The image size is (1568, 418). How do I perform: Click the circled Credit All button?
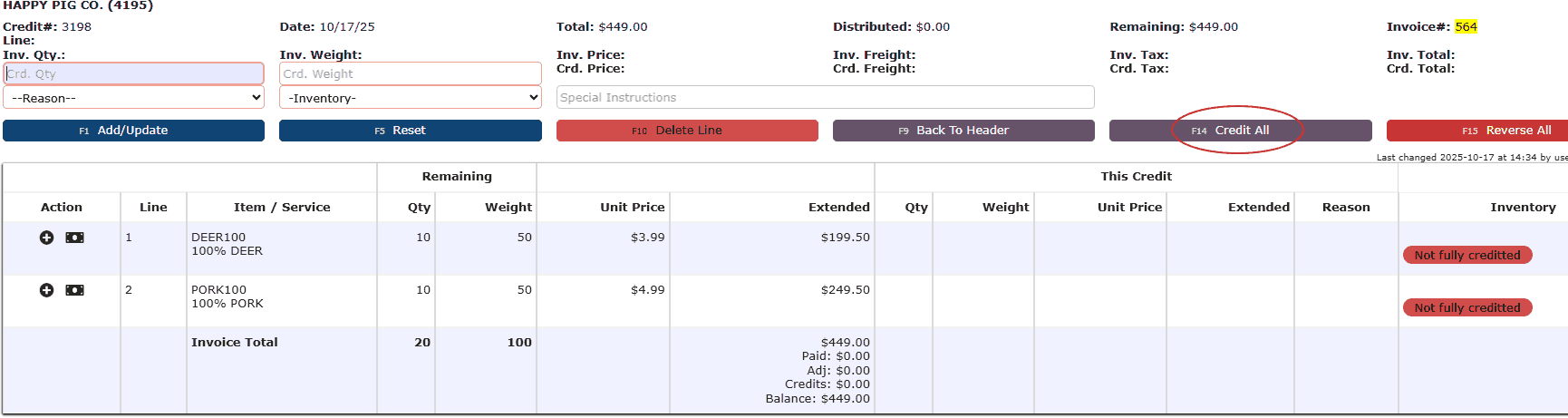[x=1240, y=131]
